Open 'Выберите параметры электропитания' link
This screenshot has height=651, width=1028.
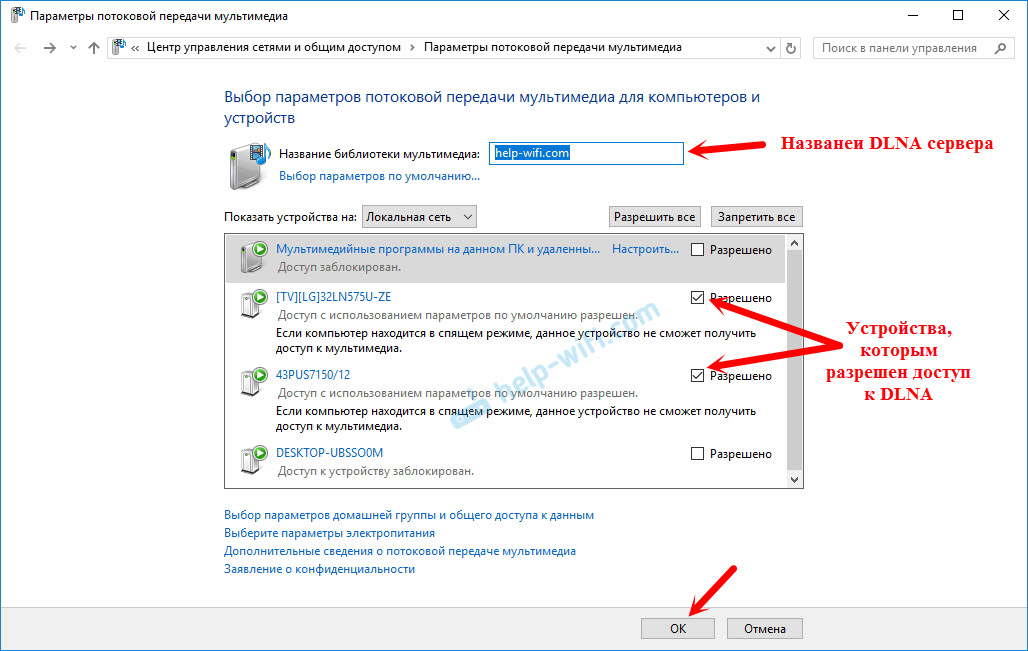pyautogui.click(x=329, y=534)
